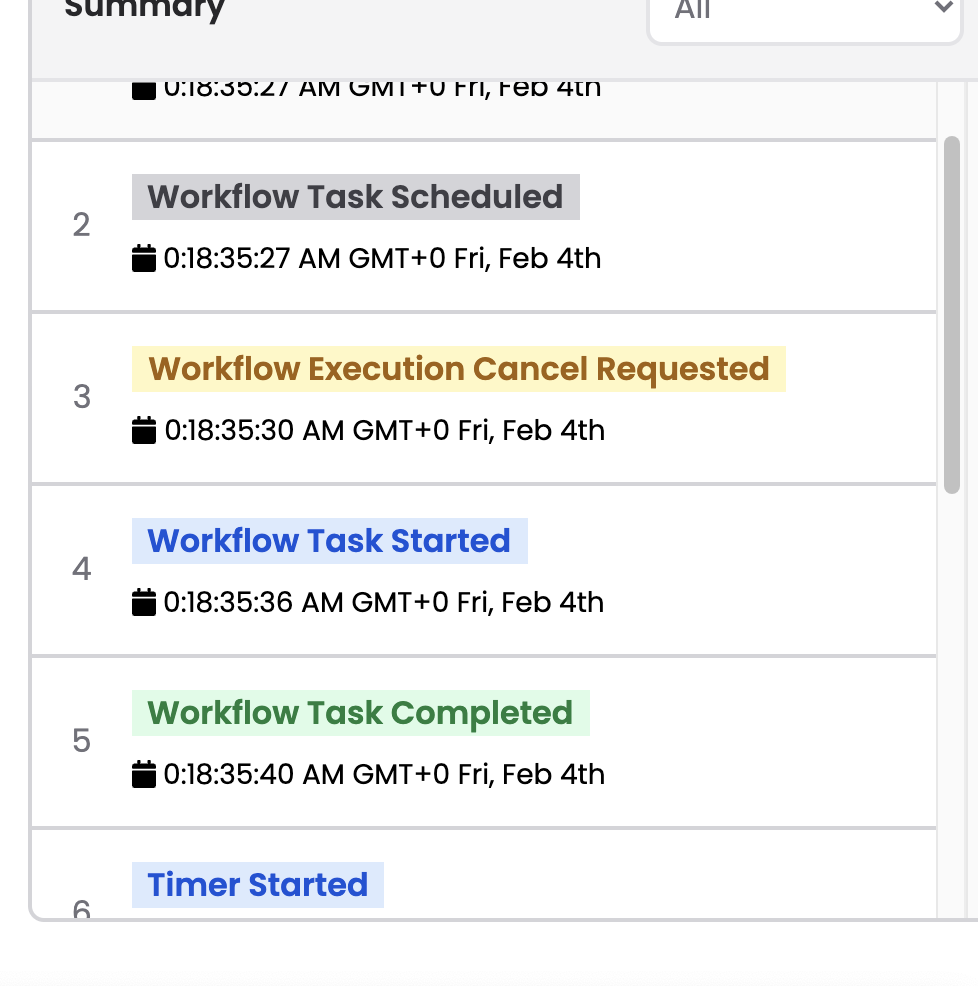Viewport: 978px width, 986px height.
Task: Expand event 3 to view cancel request details
Action: click(485, 397)
